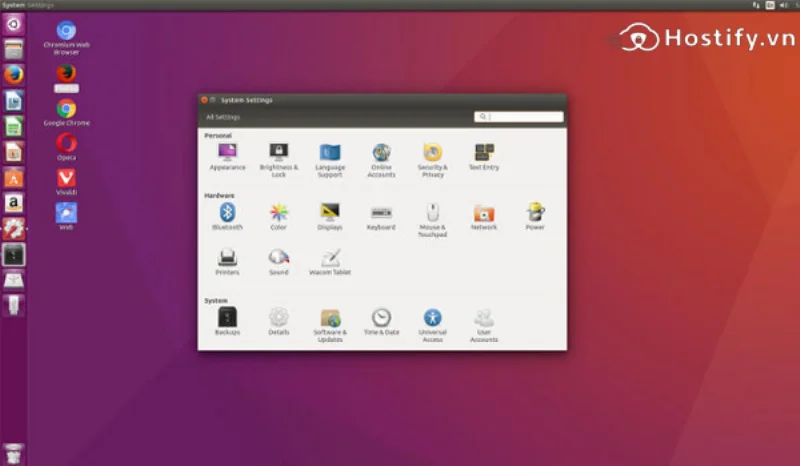Open Bluetooth settings
The height and width of the screenshot is (466, 800).
click(228, 217)
